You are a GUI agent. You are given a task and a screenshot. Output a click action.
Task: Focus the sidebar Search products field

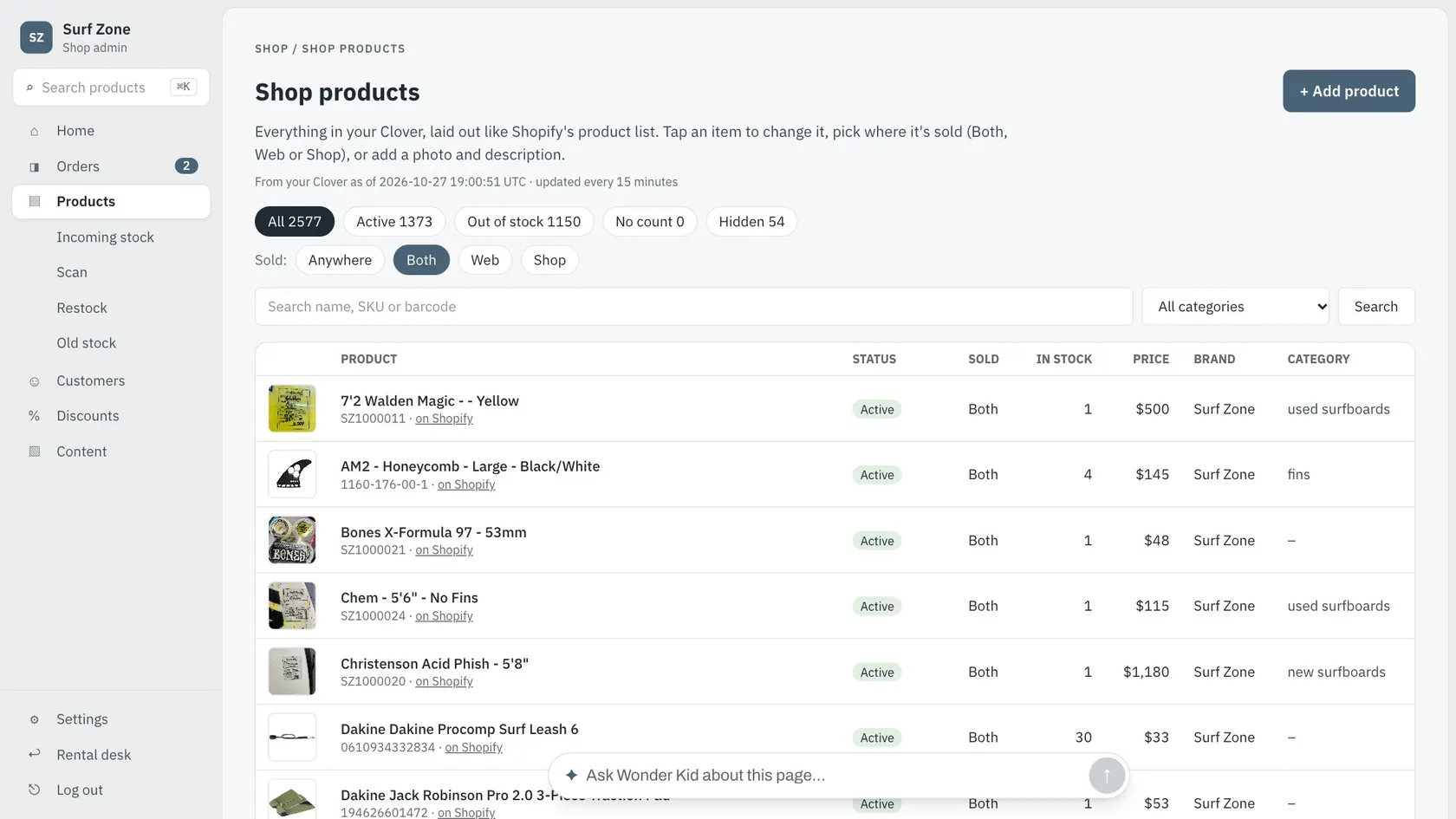point(111,88)
